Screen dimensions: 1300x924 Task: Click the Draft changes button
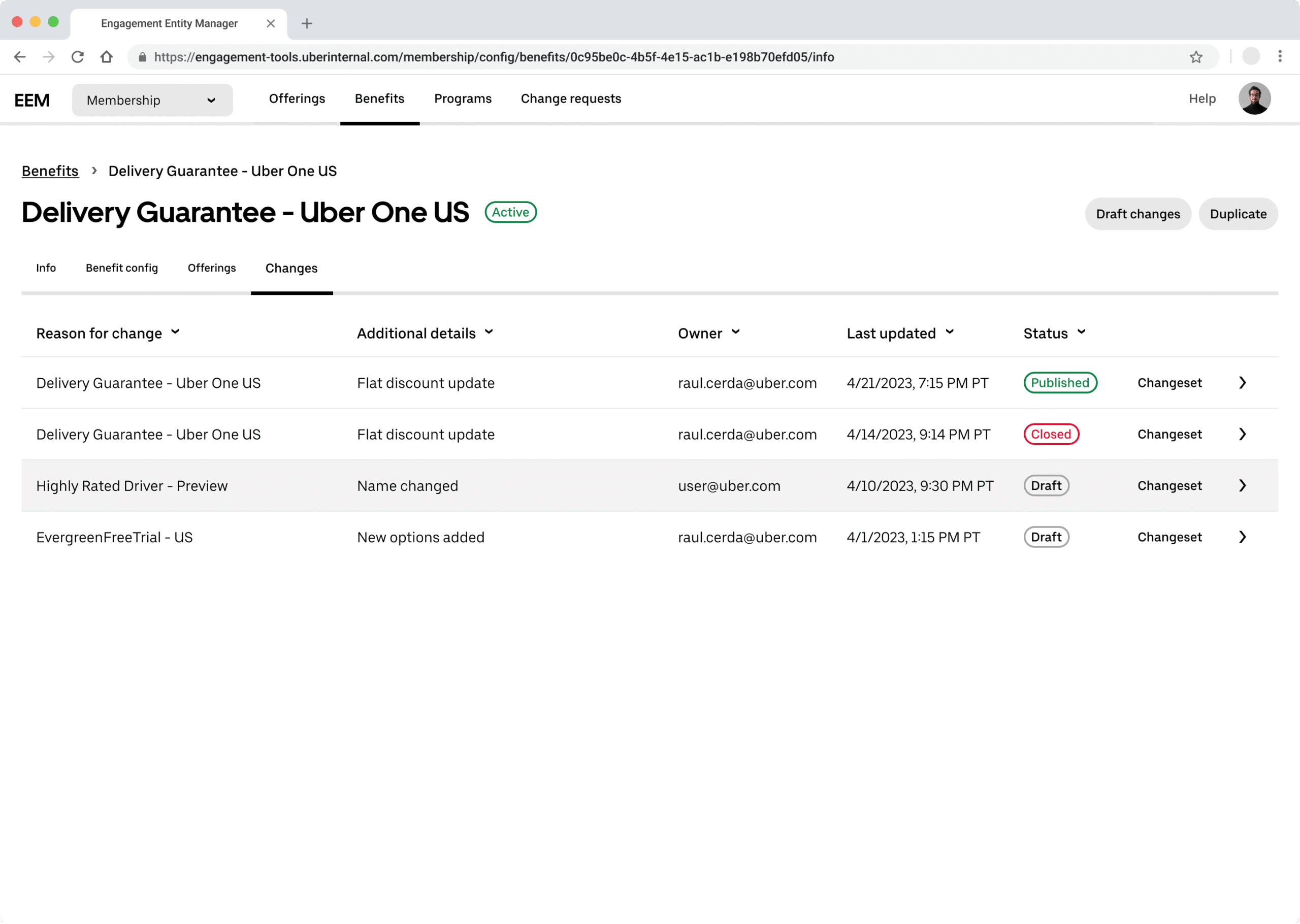coord(1137,214)
